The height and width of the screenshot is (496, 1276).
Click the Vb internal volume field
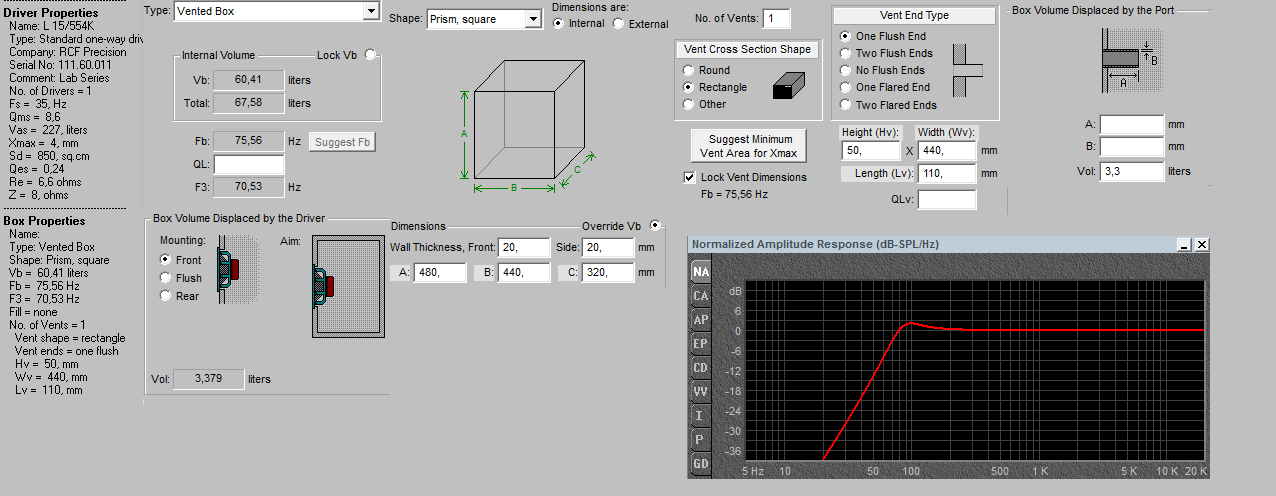(248, 79)
